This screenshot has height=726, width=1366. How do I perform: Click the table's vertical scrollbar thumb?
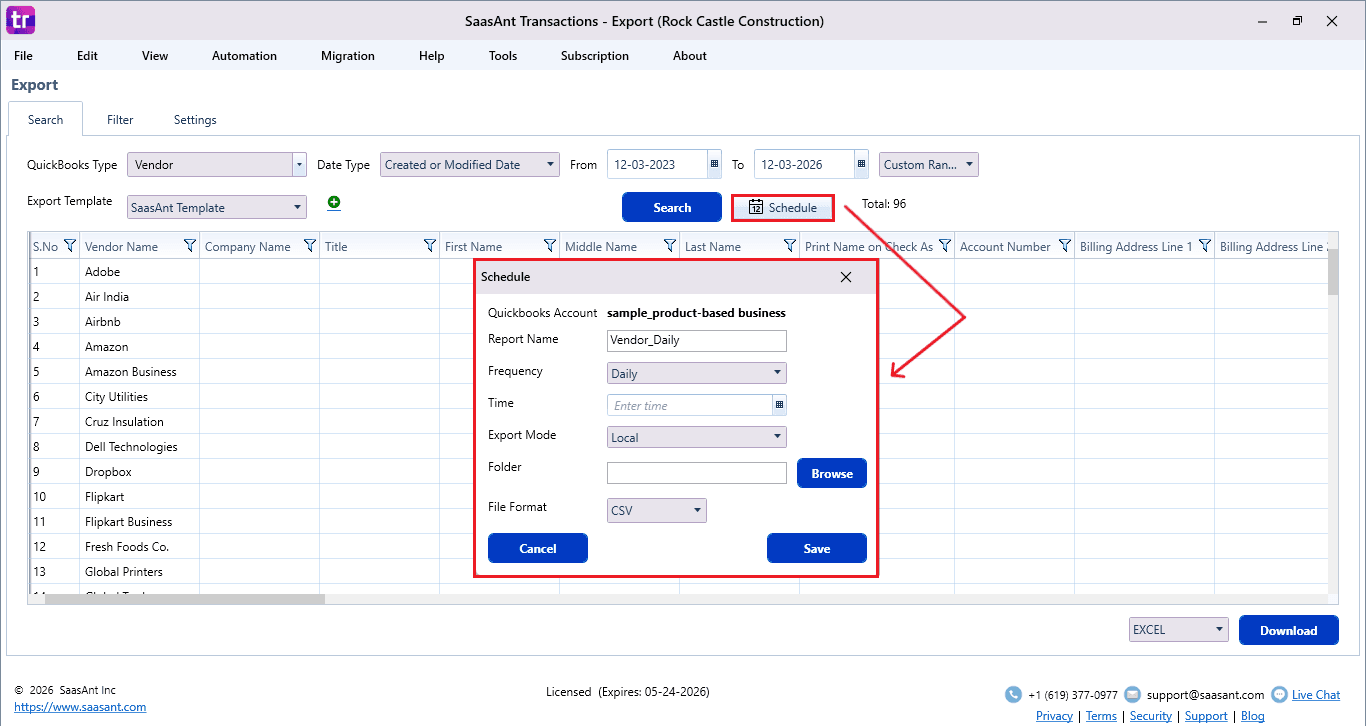point(1332,272)
